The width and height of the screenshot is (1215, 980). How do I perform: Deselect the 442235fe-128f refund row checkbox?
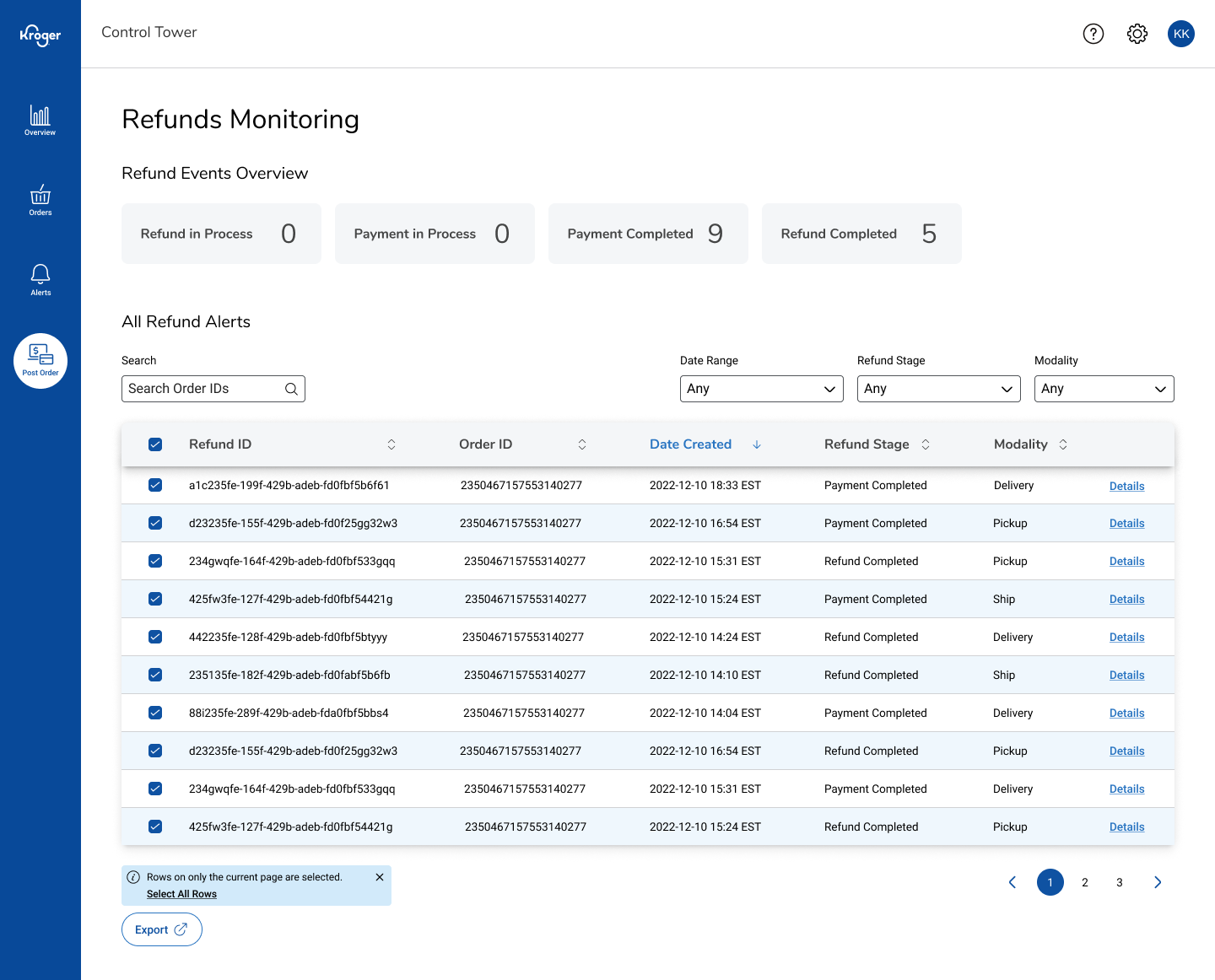[155, 637]
